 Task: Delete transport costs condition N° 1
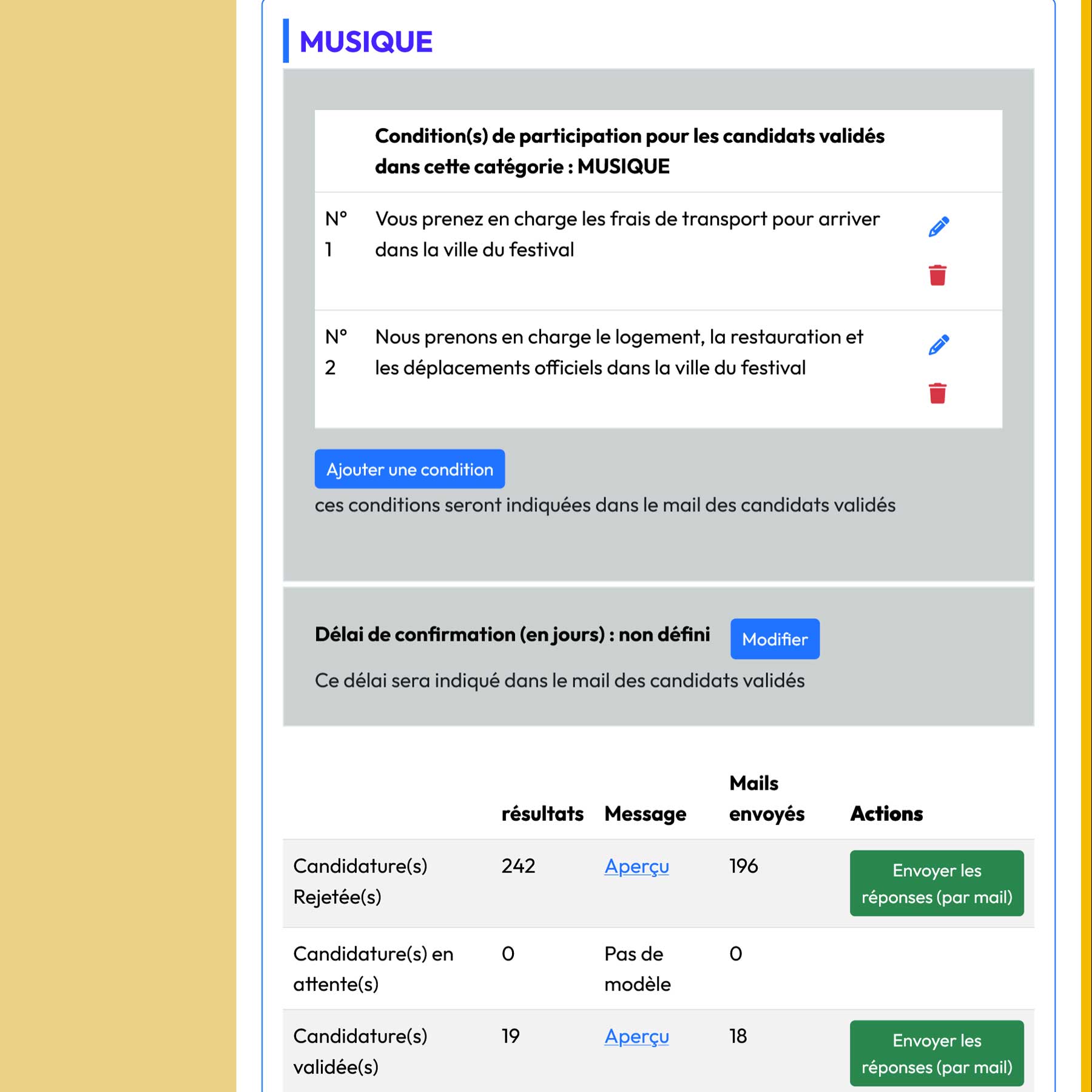pos(937,275)
